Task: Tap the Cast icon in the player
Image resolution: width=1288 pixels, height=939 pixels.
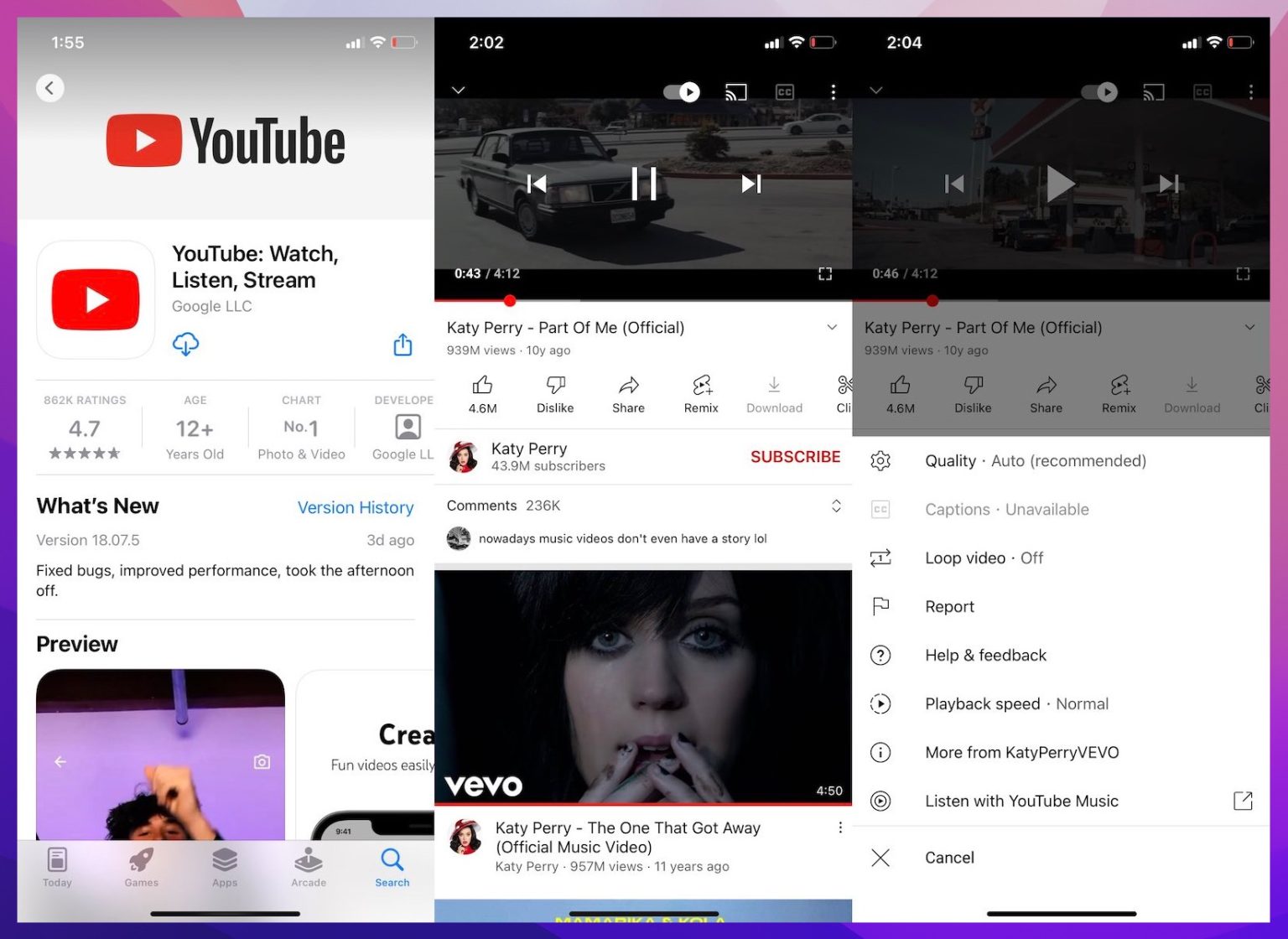Action: 735,92
